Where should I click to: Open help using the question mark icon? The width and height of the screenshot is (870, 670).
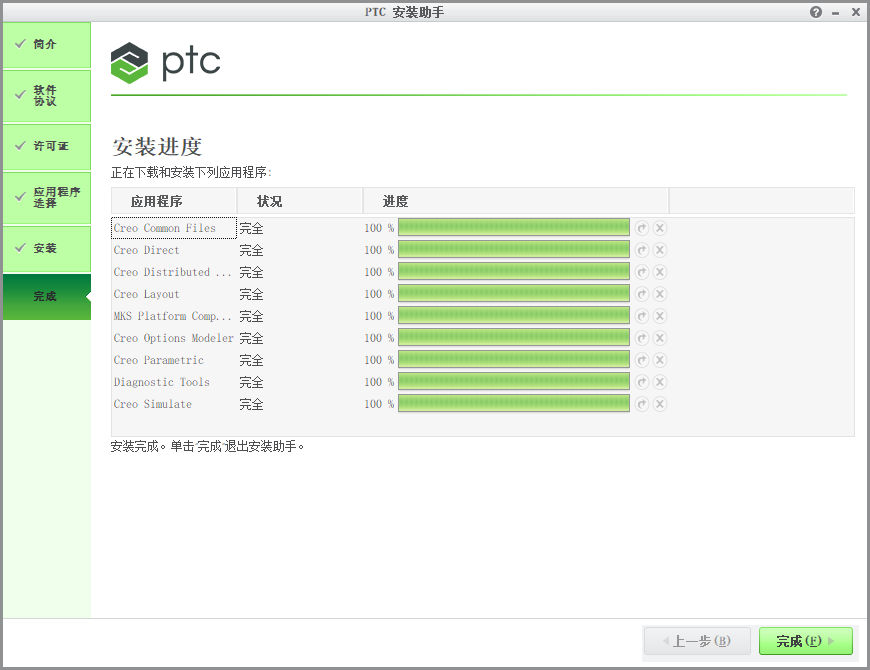pyautogui.click(x=816, y=12)
